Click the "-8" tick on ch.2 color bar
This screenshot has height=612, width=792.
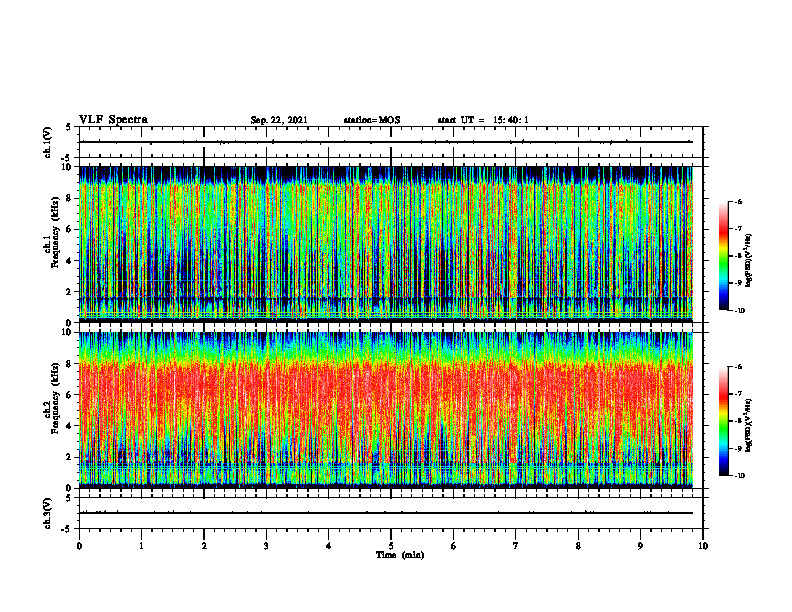pos(739,421)
